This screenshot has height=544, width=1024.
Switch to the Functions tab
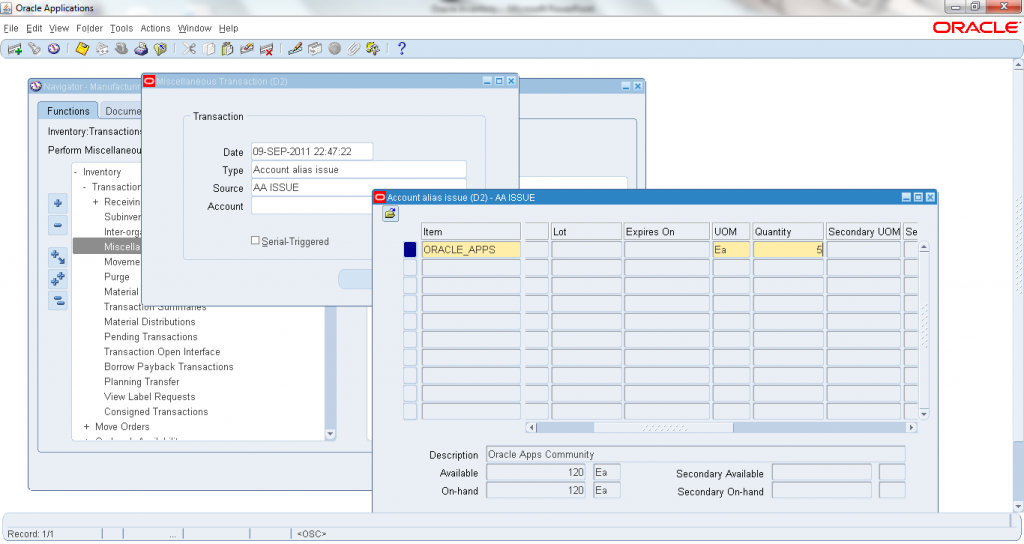coord(68,111)
